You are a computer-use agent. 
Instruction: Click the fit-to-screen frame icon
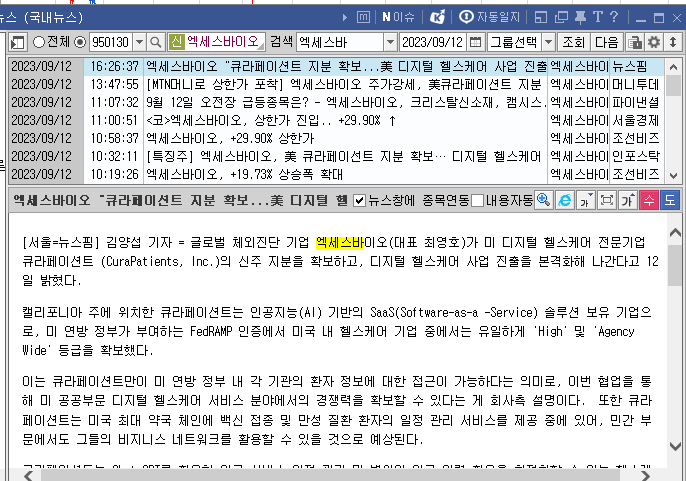click(607, 200)
